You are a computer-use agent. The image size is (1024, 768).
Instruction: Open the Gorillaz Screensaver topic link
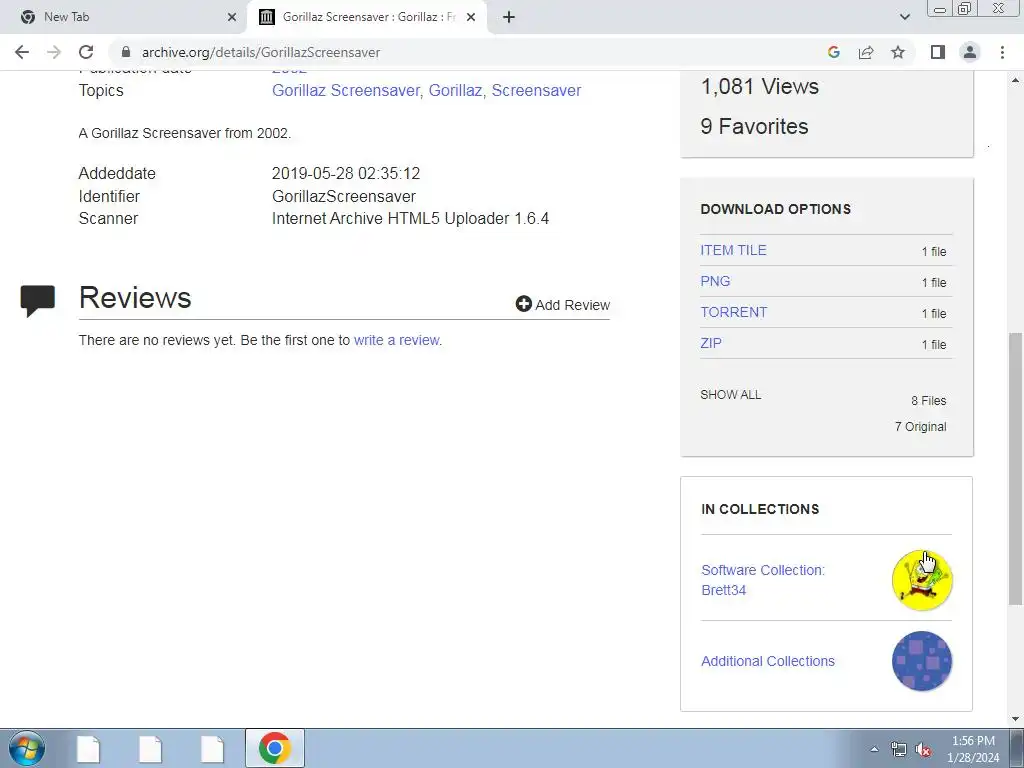(346, 90)
